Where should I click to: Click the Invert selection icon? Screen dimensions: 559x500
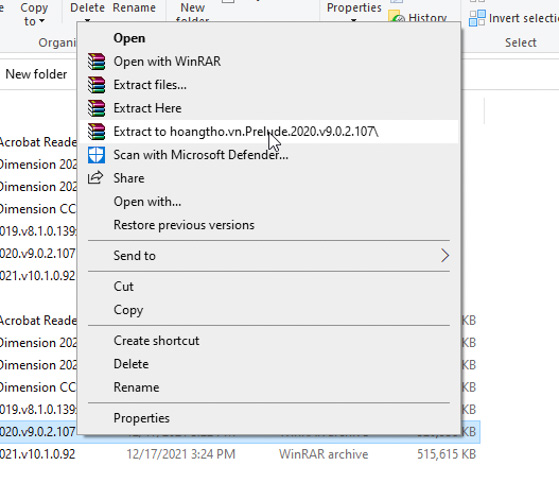(477, 18)
